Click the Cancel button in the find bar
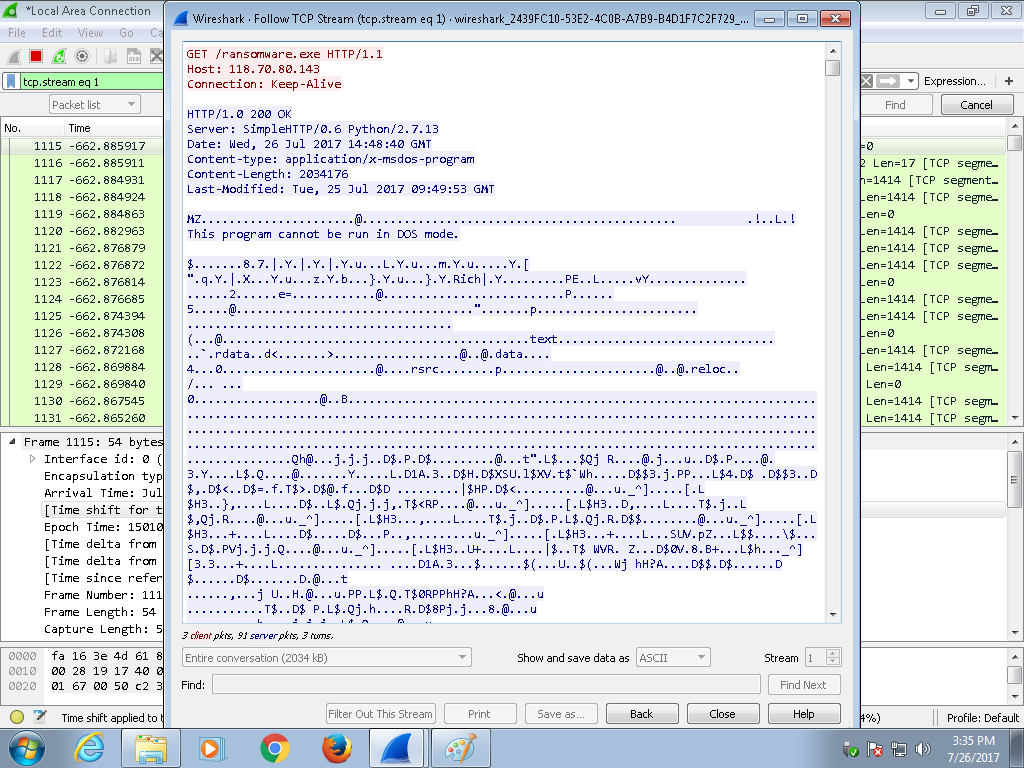1024x768 pixels. (x=976, y=105)
